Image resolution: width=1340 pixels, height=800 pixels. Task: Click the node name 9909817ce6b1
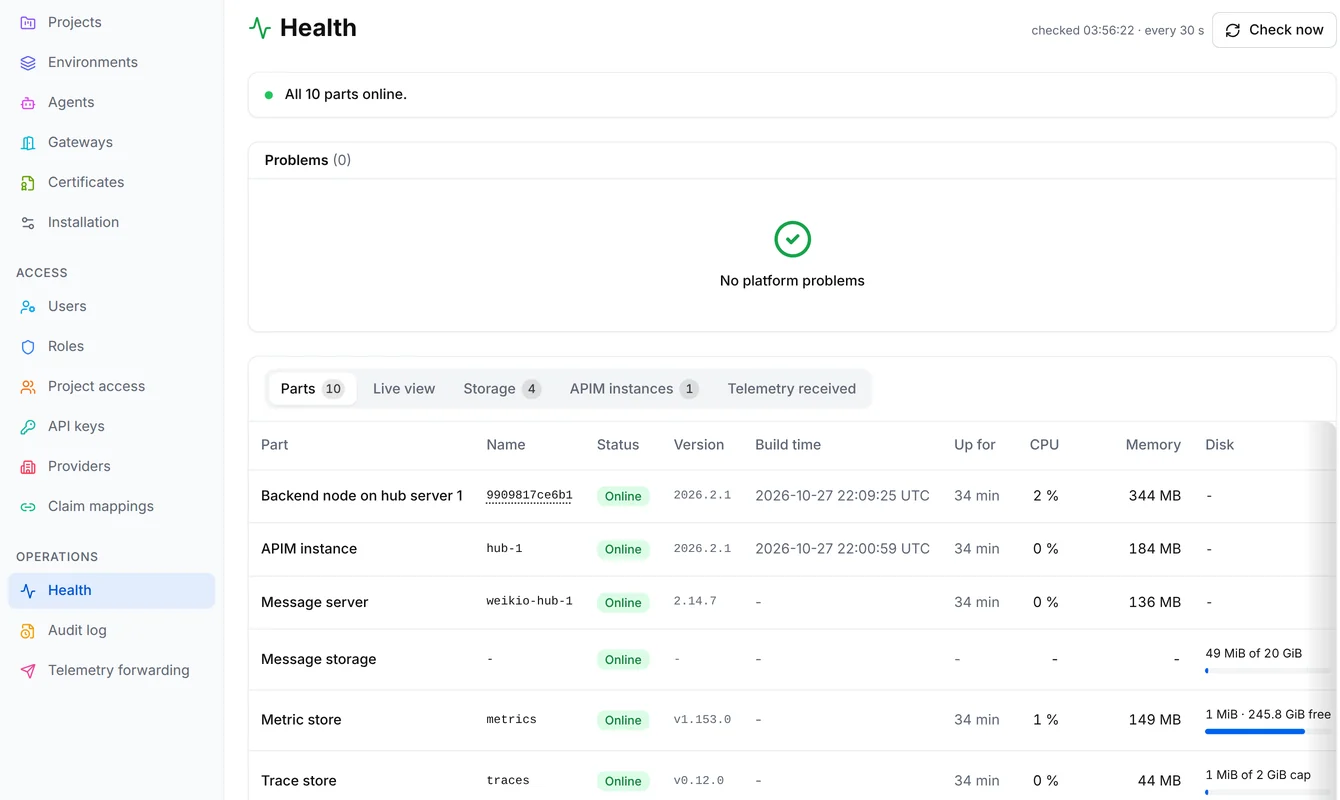pyautogui.click(x=529, y=496)
